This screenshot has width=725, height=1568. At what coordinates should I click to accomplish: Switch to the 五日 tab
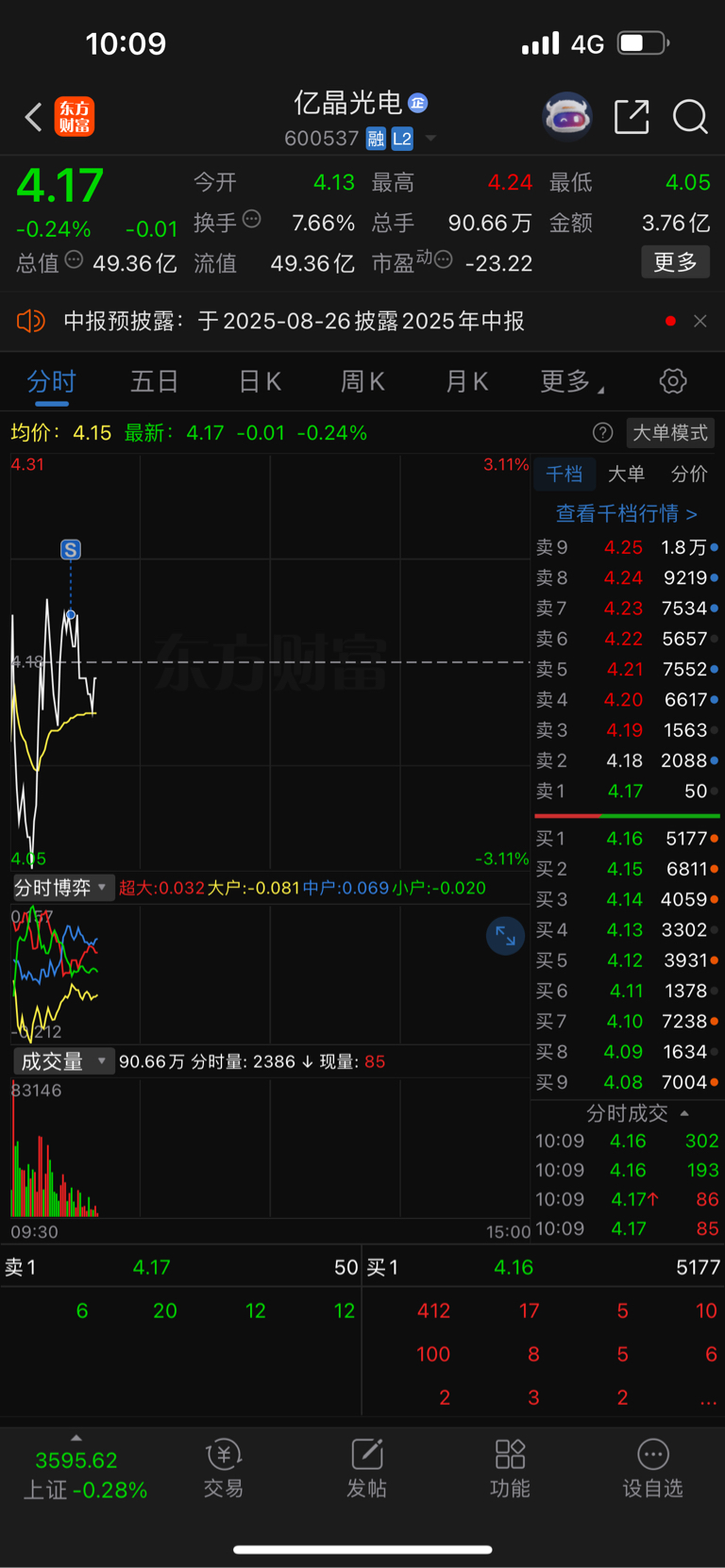(x=154, y=381)
